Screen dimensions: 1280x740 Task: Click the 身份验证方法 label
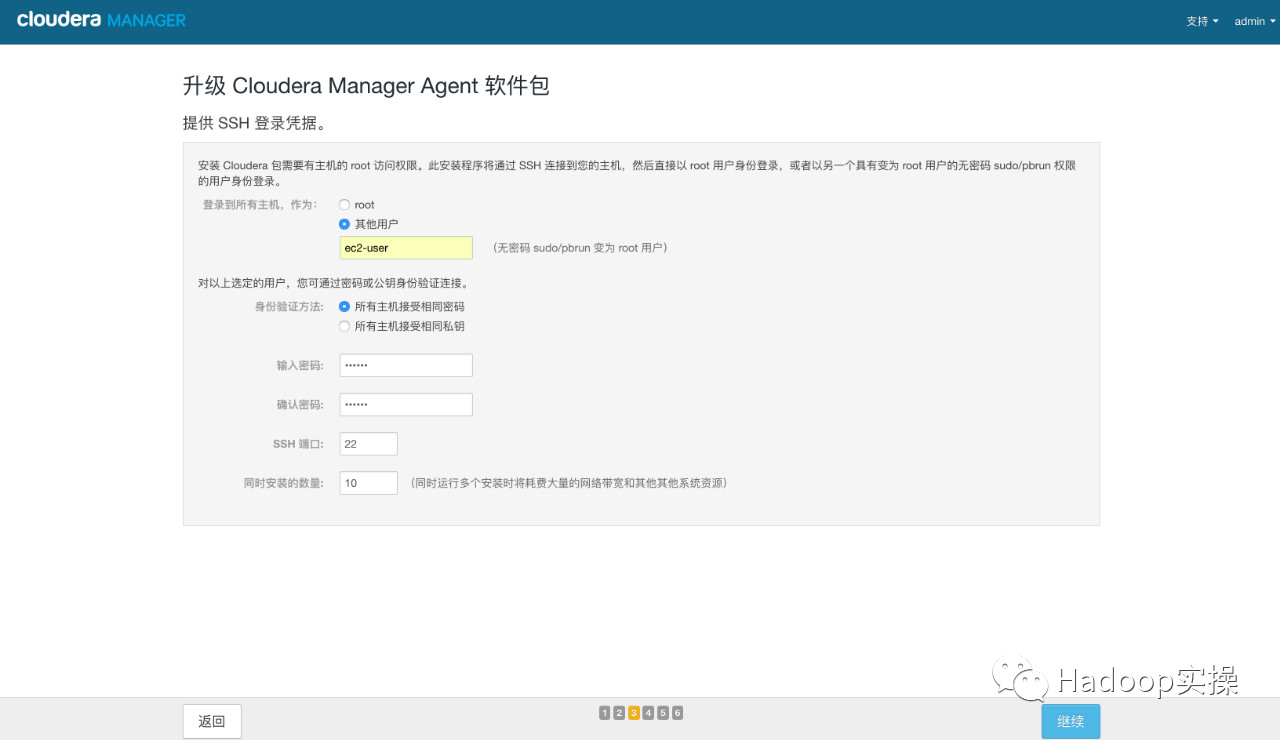pyautogui.click(x=289, y=307)
